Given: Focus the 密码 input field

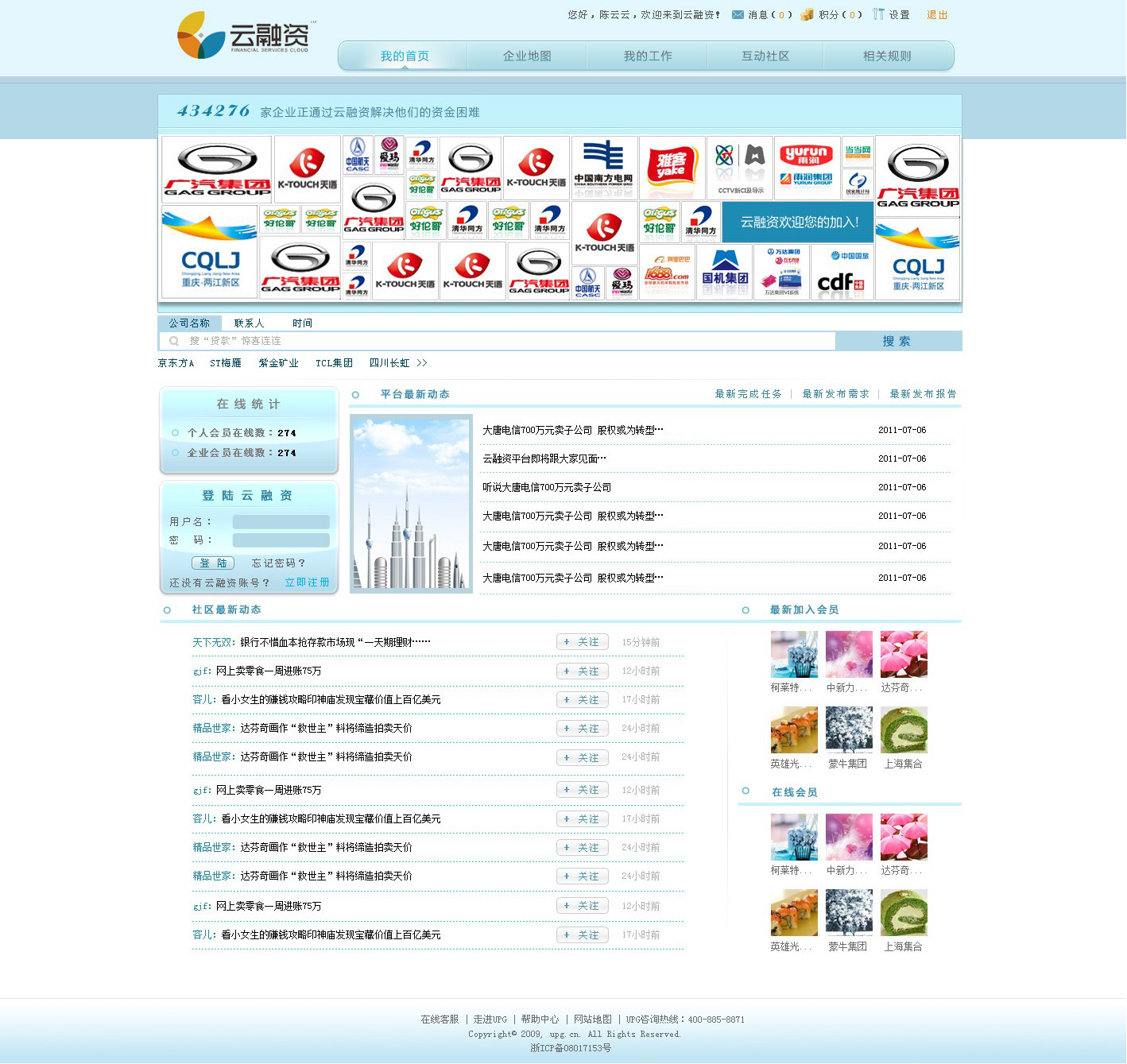Looking at the screenshot, I should (281, 540).
